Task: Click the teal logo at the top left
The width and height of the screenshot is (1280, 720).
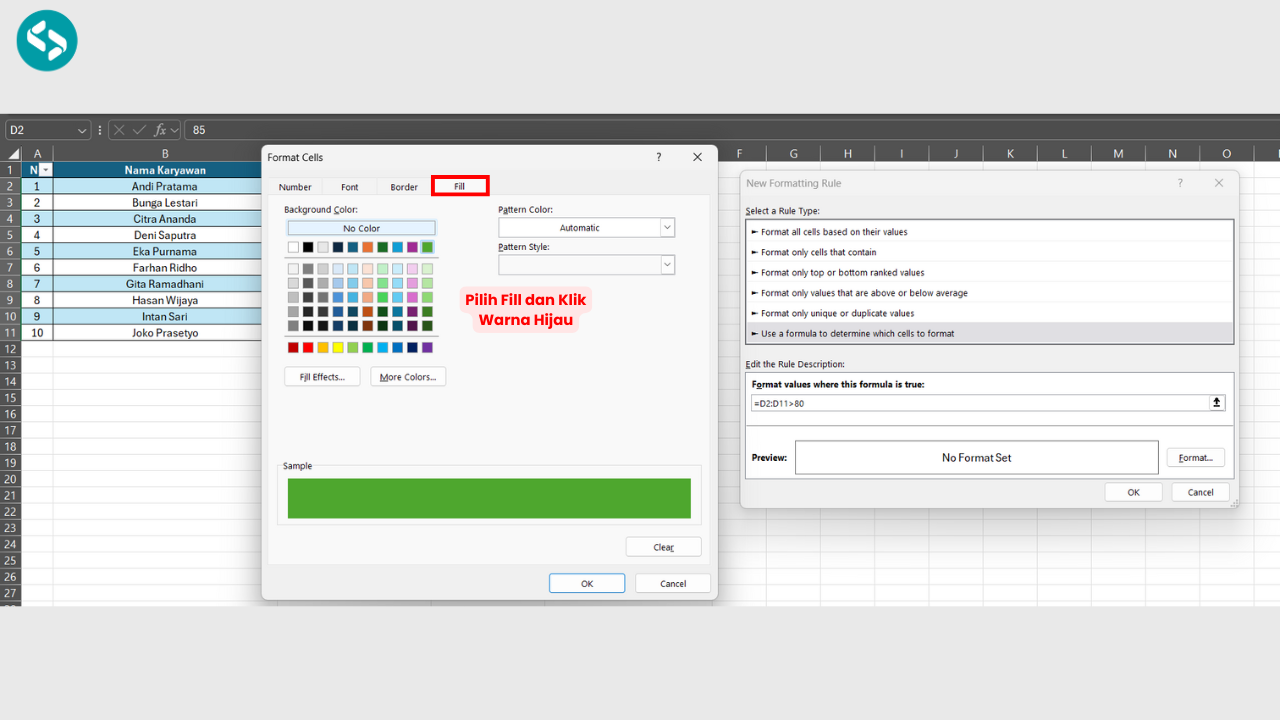Action: [x=47, y=41]
